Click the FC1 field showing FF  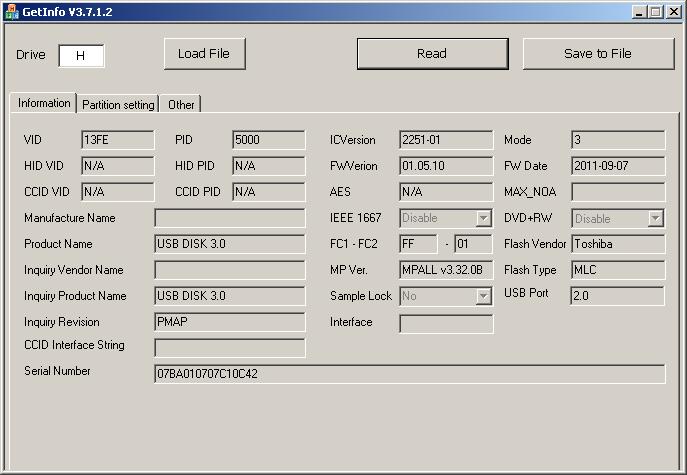[418, 244]
